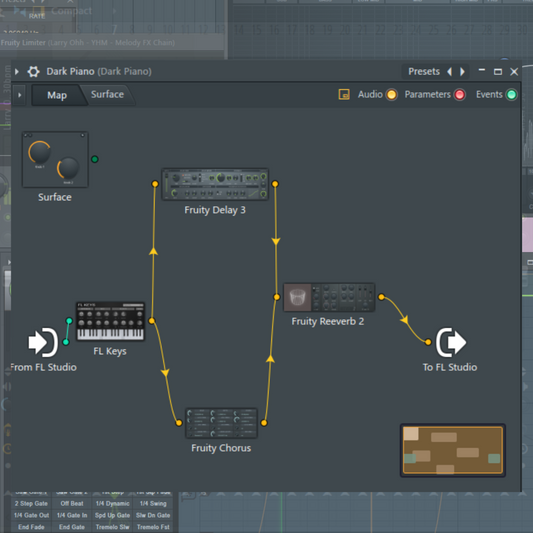This screenshot has width=533, height=533.
Task: Open the Presets menu
Action: tap(424, 71)
